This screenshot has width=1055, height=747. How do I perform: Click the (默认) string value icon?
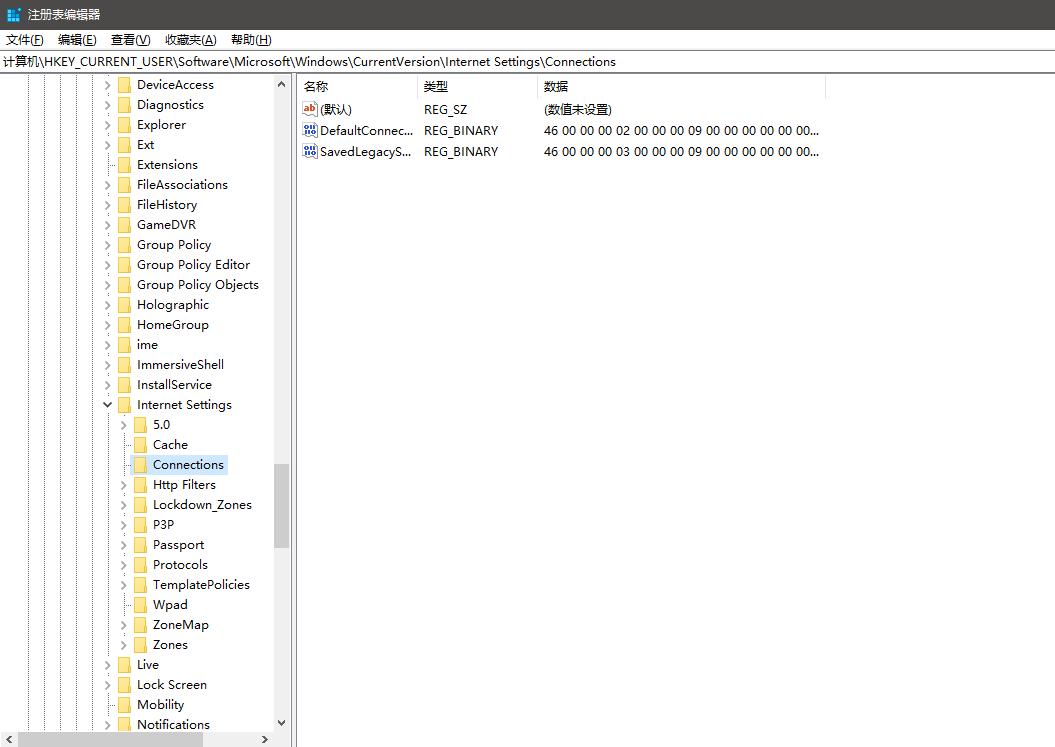tap(310, 109)
